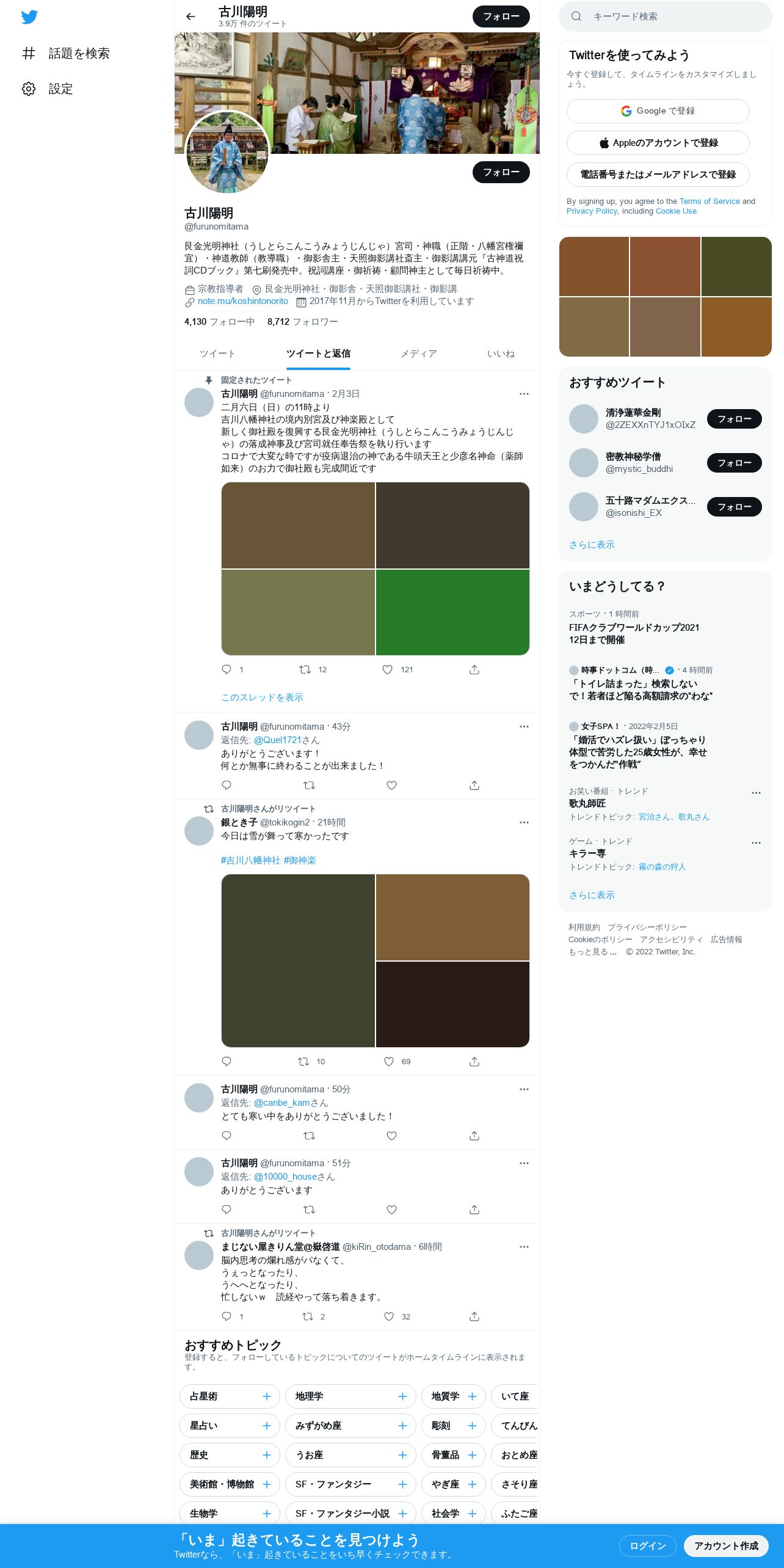Open the more options for 歌丸師匠 trend

tap(756, 793)
